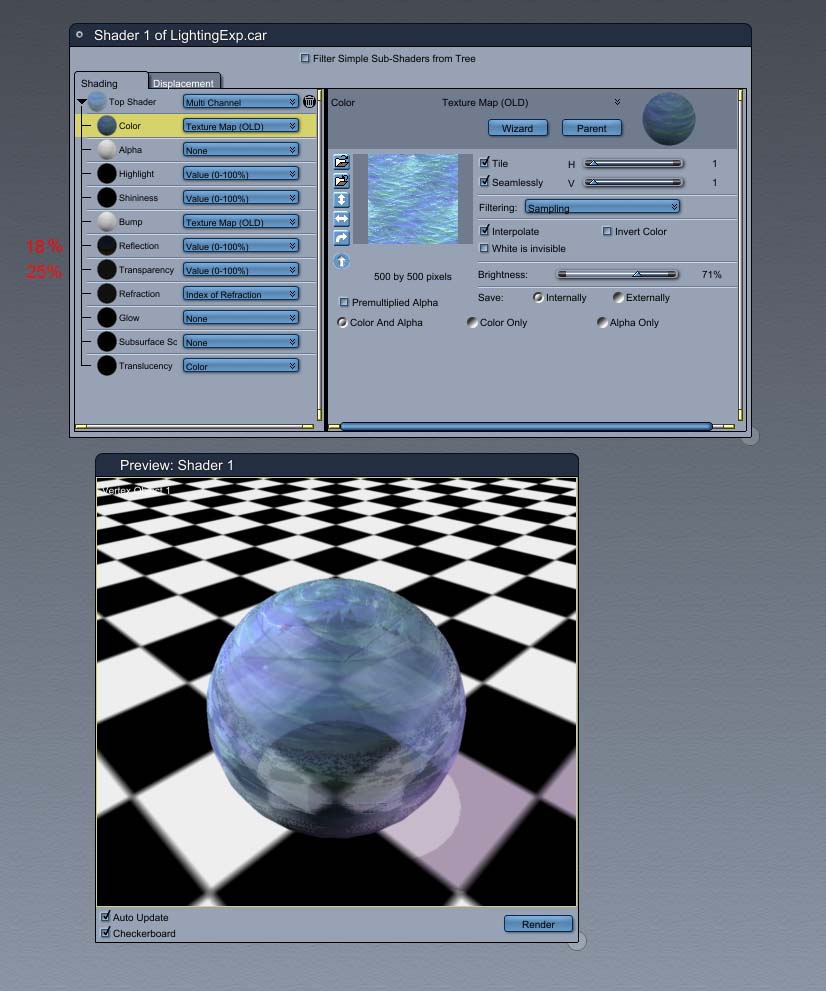Click the round up-arrow icon below the texture tools

(x=341, y=260)
